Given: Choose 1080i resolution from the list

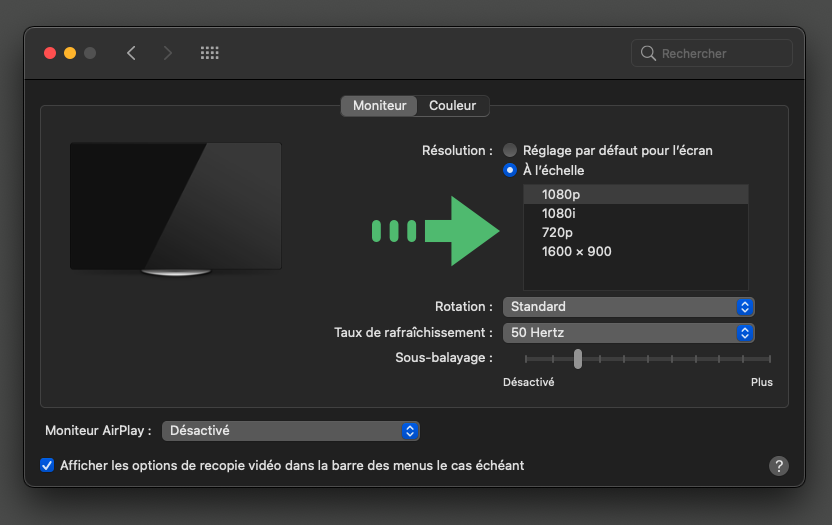Looking at the screenshot, I should pyautogui.click(x=636, y=213).
